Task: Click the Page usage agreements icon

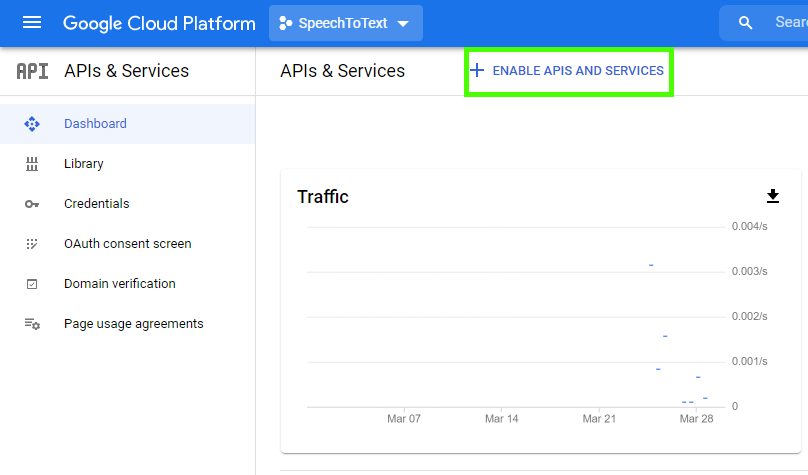Action: (x=32, y=324)
